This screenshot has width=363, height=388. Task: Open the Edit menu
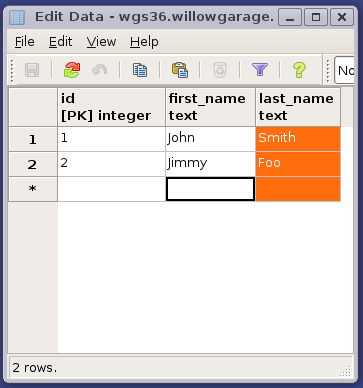tap(60, 42)
